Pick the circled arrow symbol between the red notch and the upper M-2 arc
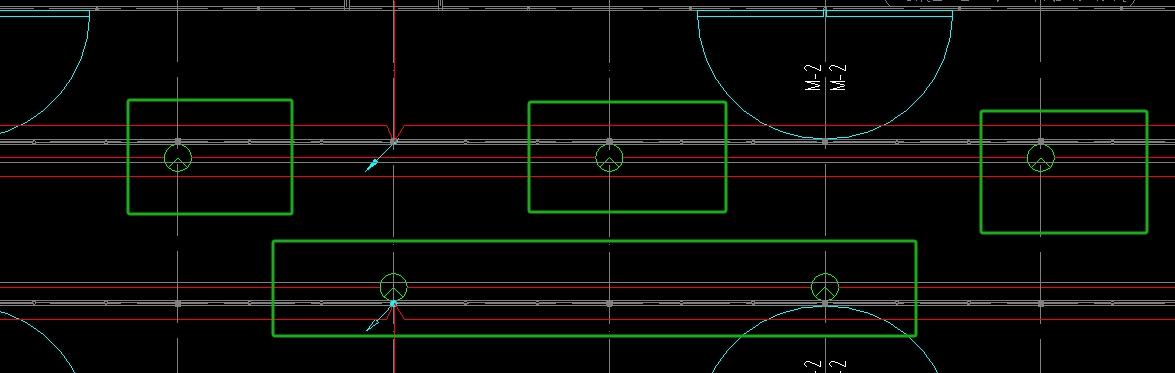The width and height of the screenshot is (1175, 373). coord(609,158)
